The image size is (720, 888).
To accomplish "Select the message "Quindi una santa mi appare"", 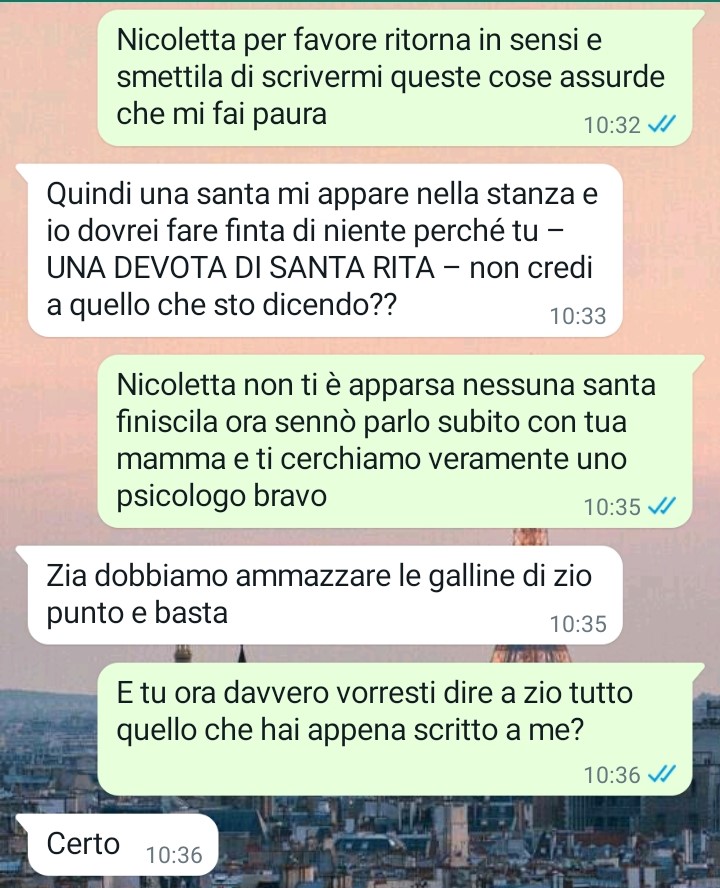I will click(325, 250).
